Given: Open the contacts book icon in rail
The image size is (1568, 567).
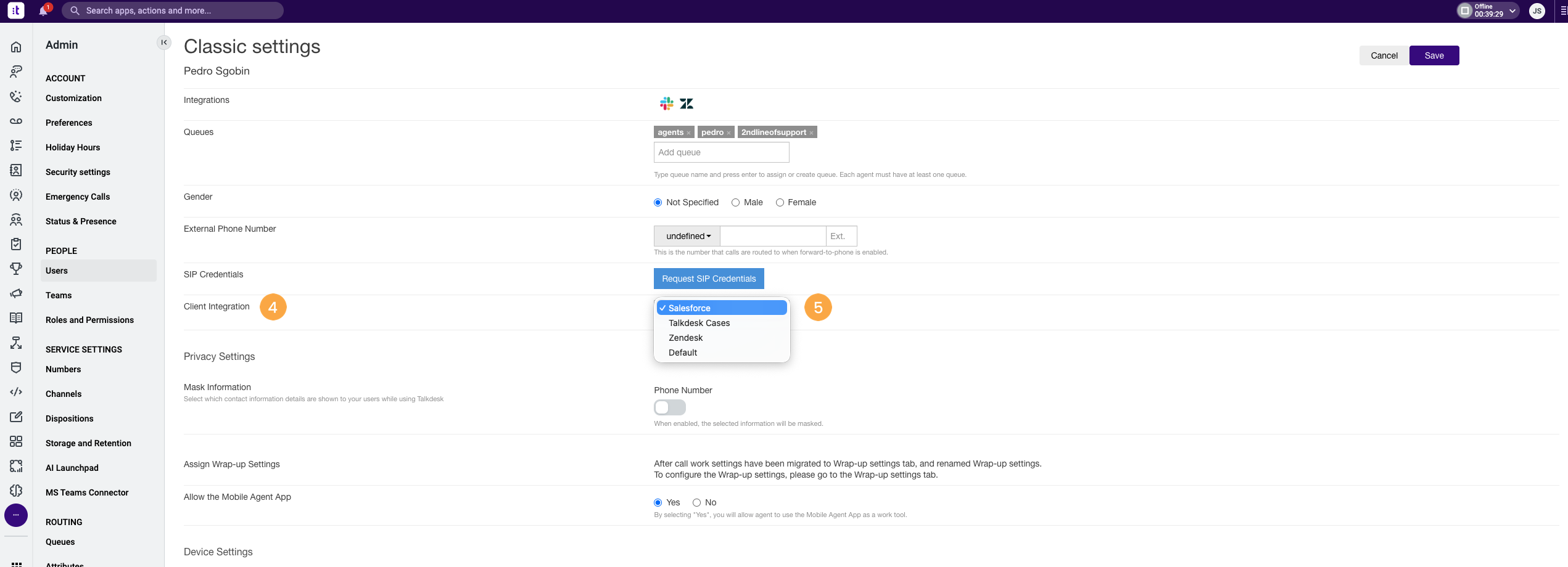Looking at the screenshot, I should point(16,170).
